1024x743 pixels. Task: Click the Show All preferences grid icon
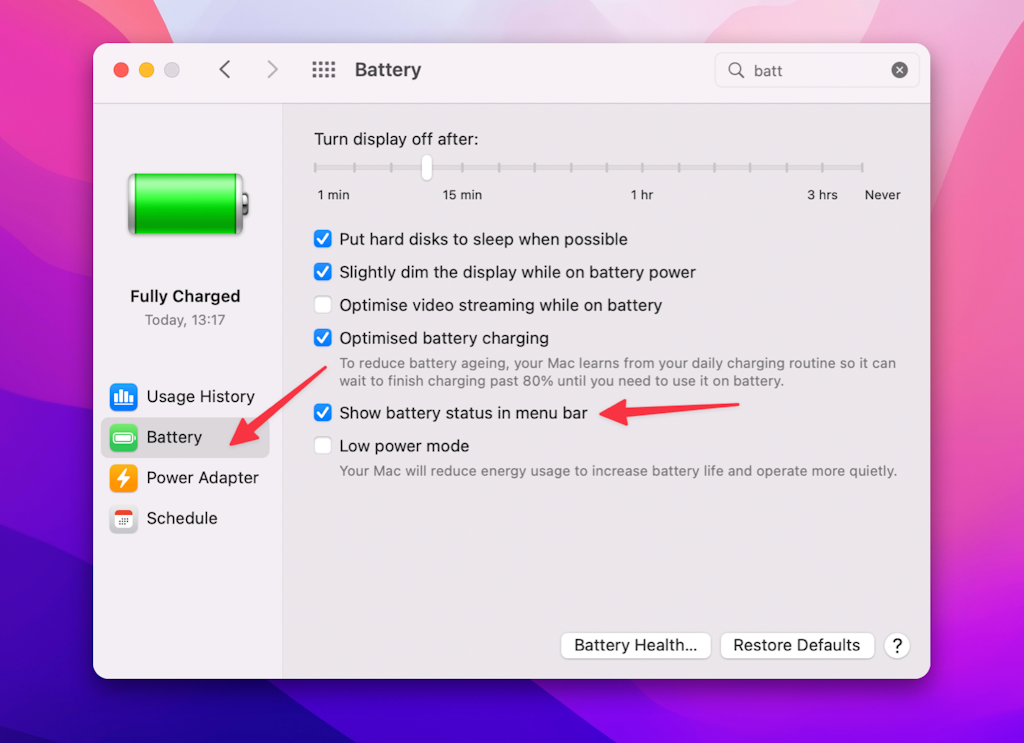323,70
